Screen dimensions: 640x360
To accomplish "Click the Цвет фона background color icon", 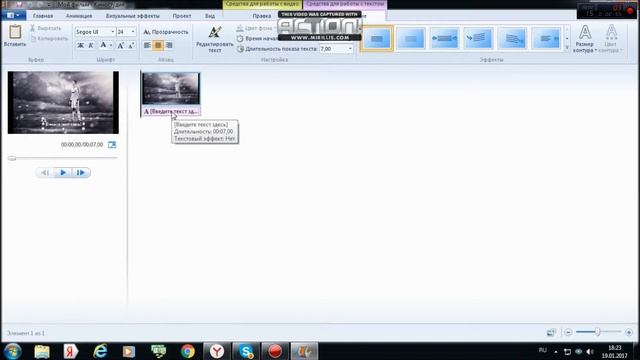I will click(240, 28).
